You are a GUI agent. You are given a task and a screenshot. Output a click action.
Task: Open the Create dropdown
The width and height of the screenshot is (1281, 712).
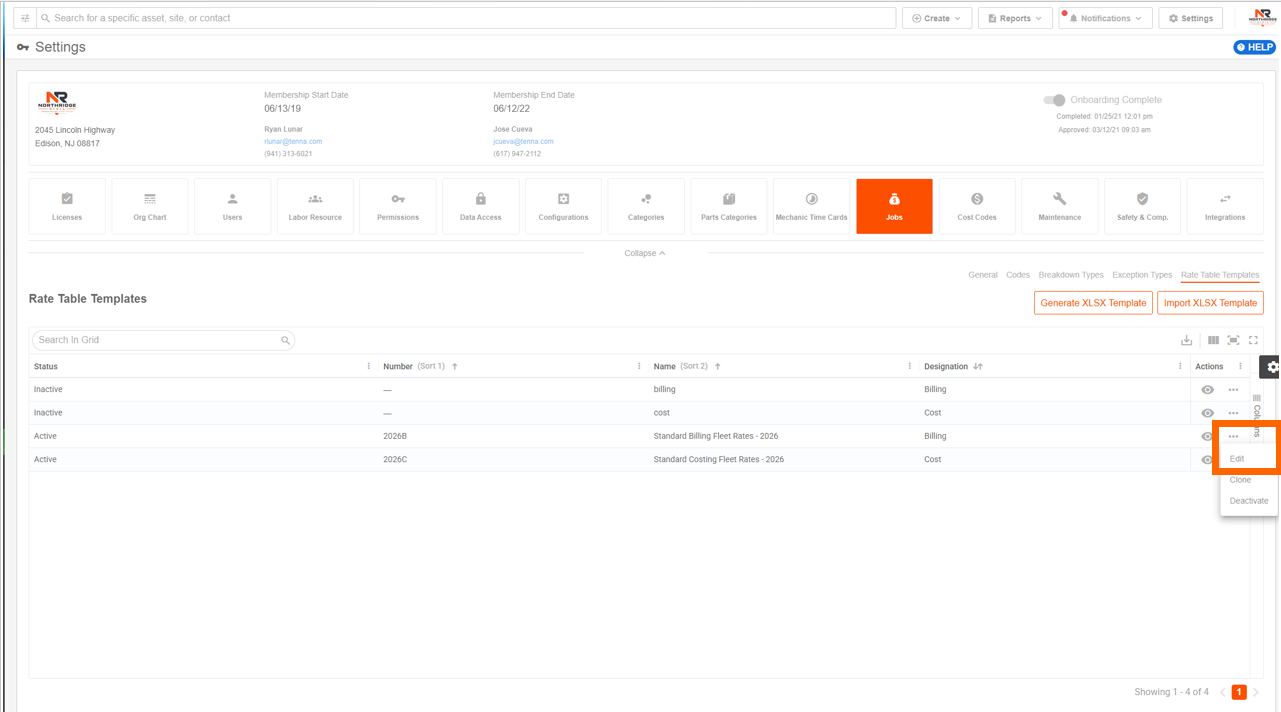[937, 18]
